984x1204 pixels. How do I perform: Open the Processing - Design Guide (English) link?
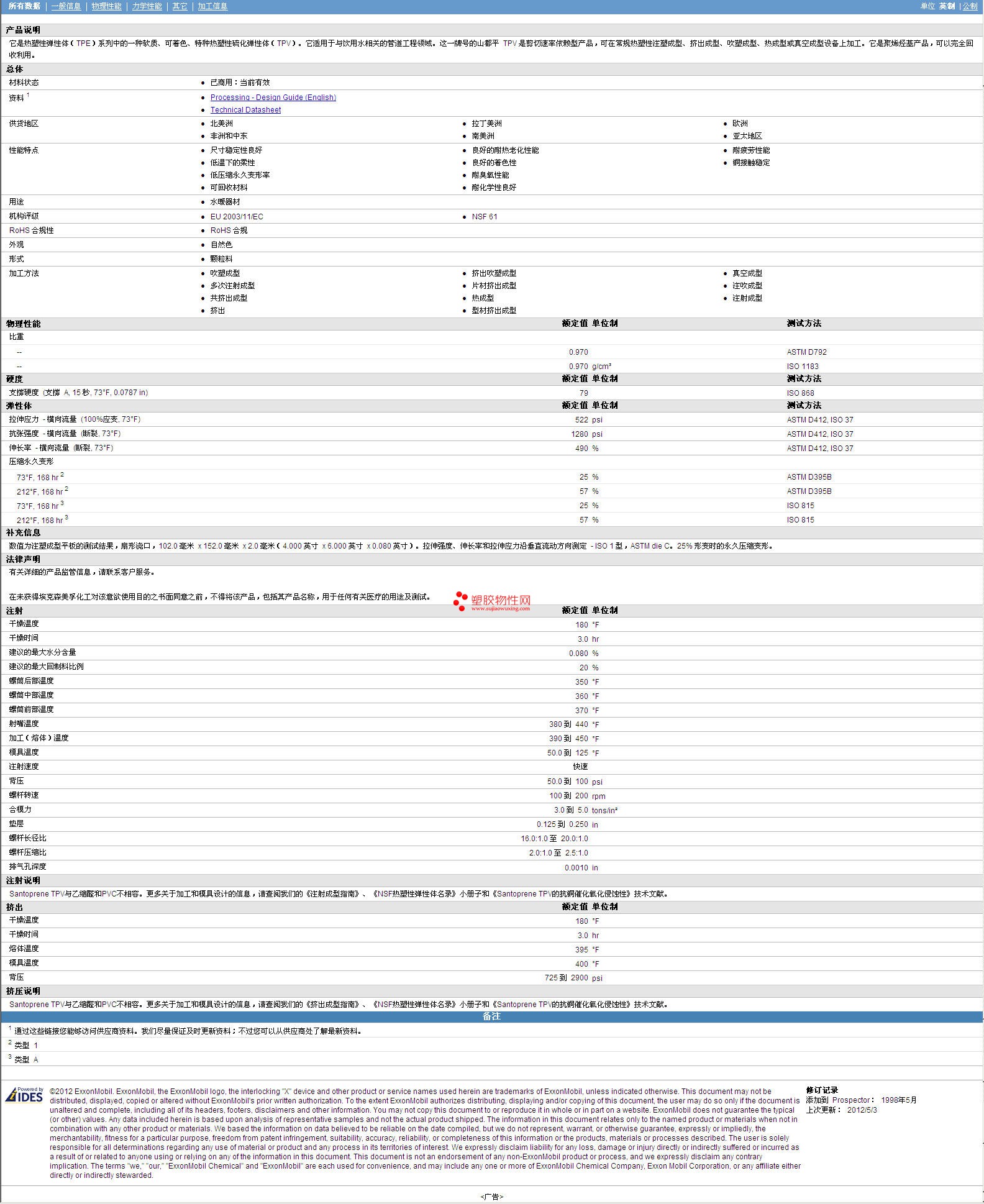(x=273, y=98)
